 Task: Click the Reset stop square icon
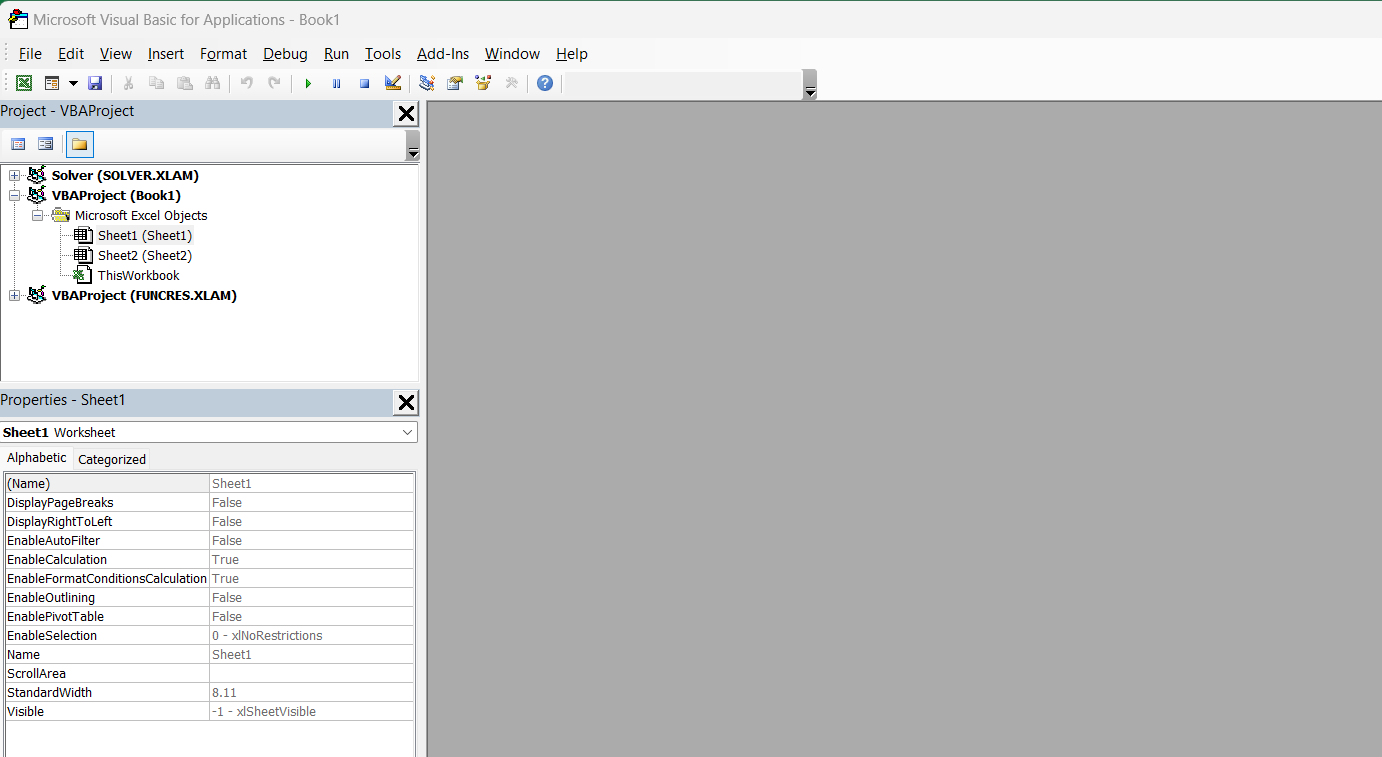pyautogui.click(x=364, y=83)
